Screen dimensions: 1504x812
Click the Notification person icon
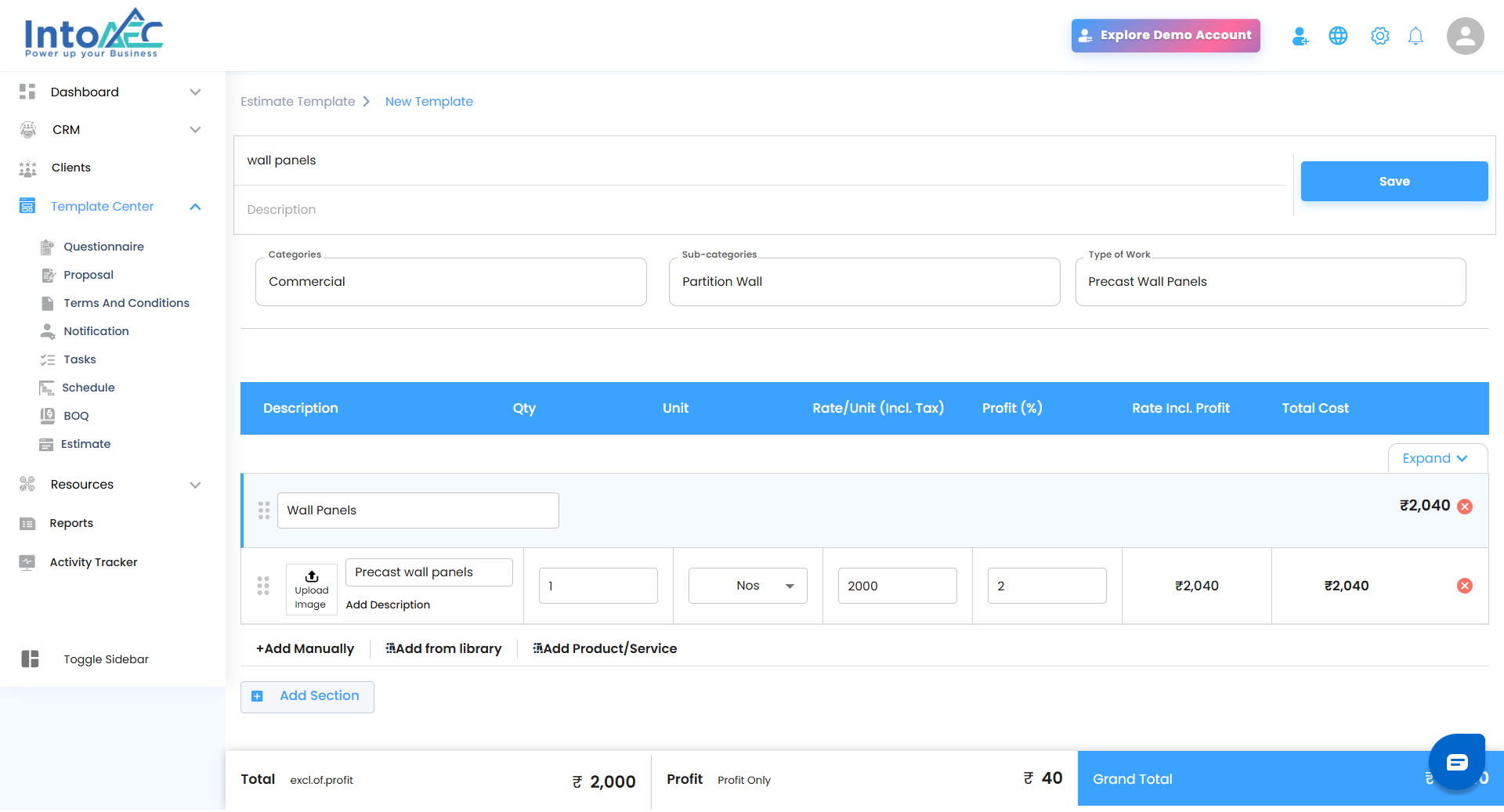48,331
